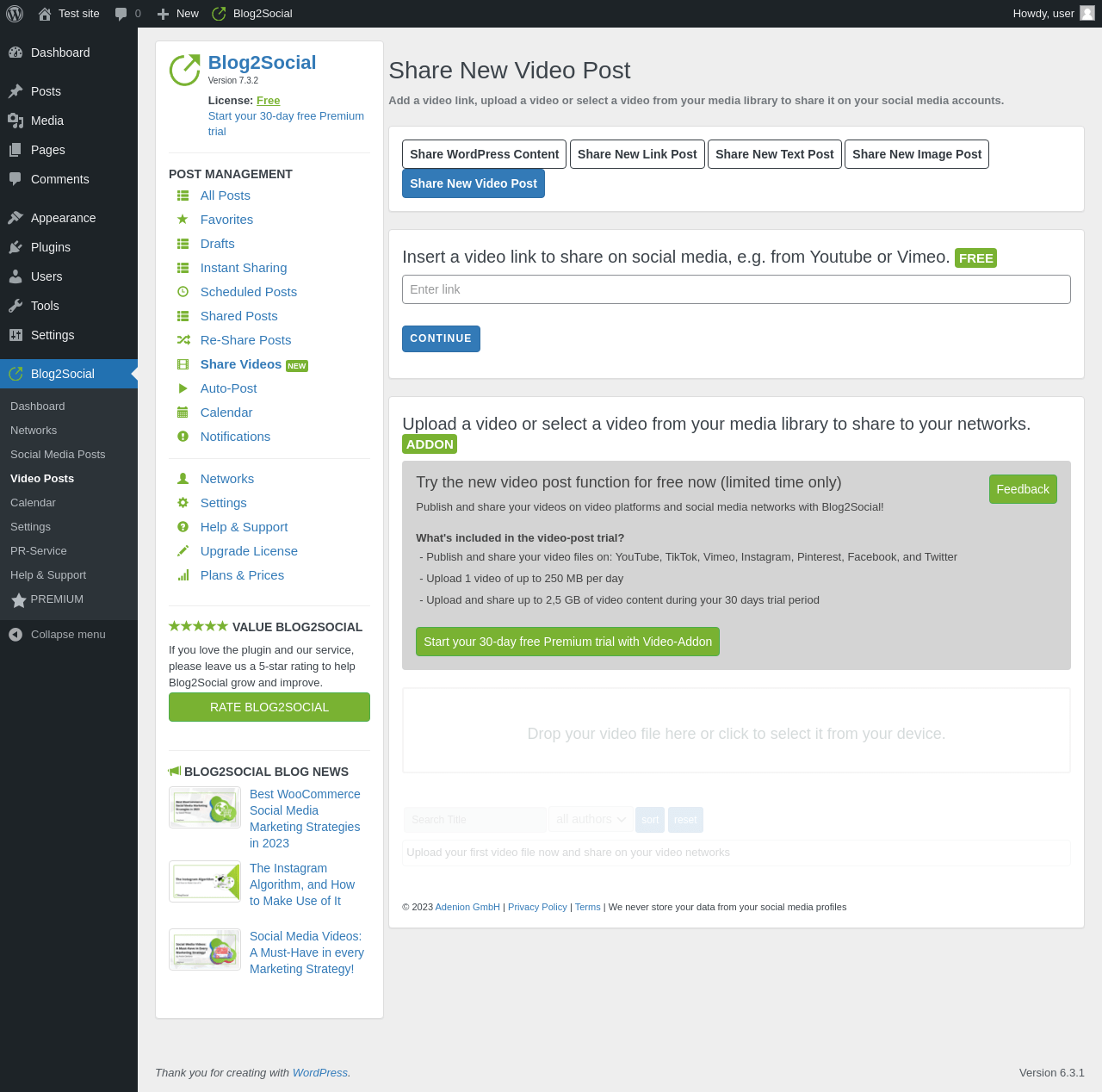1102x1092 pixels.
Task: Click the sort button
Action: click(x=650, y=820)
